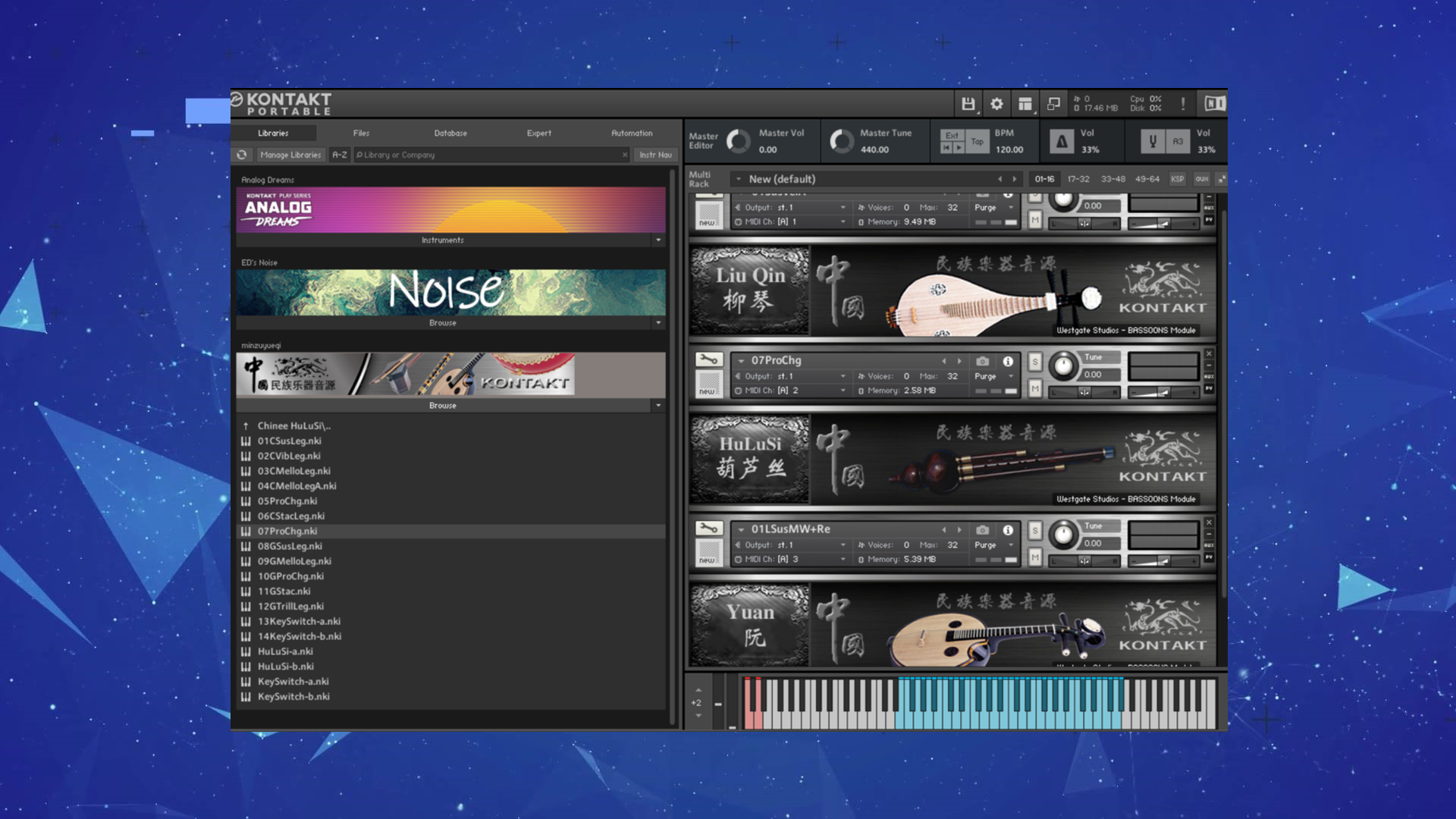
Task: Toggle aux sends on 07ProChg
Action: [1209, 376]
